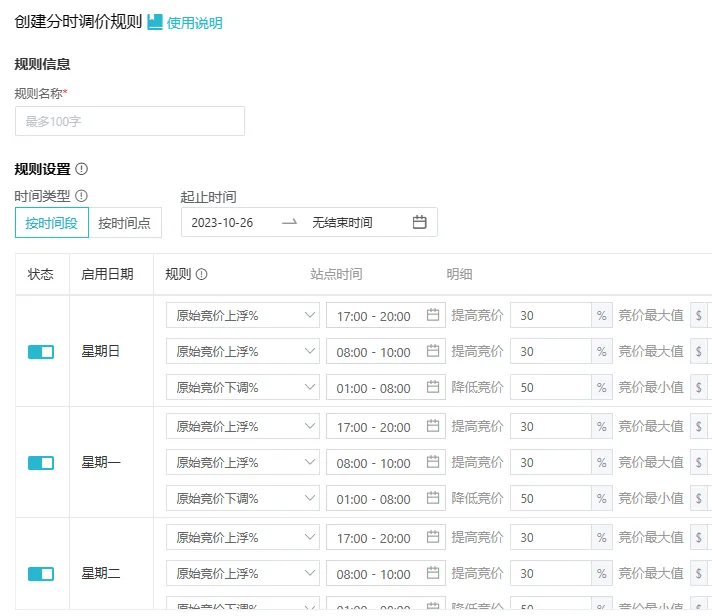The height and width of the screenshot is (616, 712).
Task: Toggle the 星期一 status switch
Action: click(41, 463)
